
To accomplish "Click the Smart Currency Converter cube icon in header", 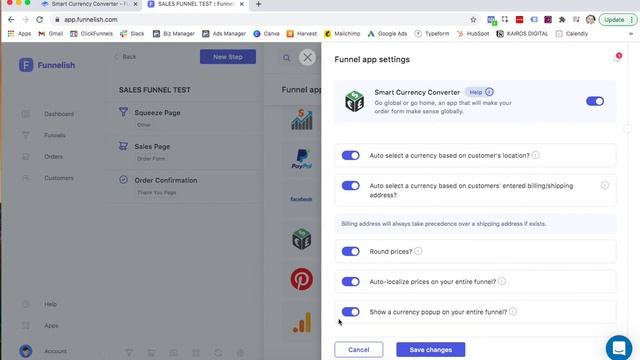I will point(354,101).
